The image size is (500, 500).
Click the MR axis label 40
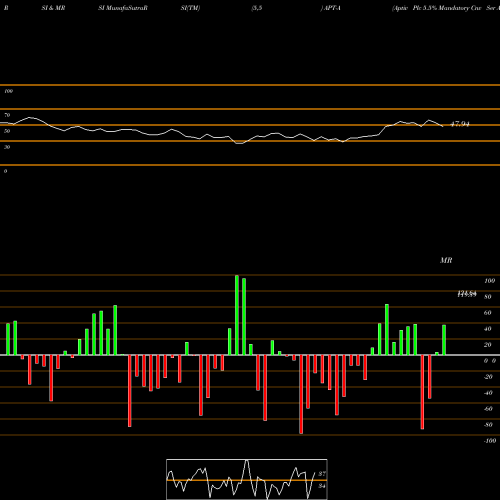488,329
